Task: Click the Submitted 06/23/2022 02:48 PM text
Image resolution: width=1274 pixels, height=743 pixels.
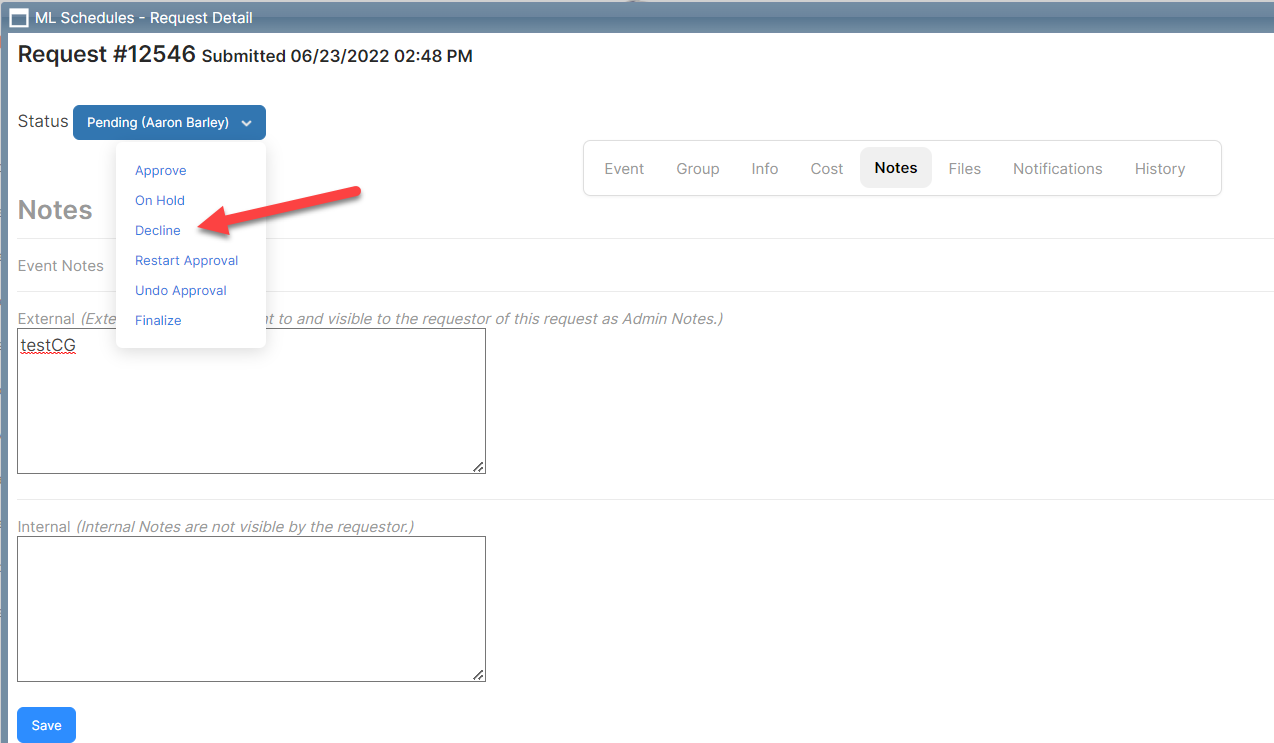Action: click(337, 56)
